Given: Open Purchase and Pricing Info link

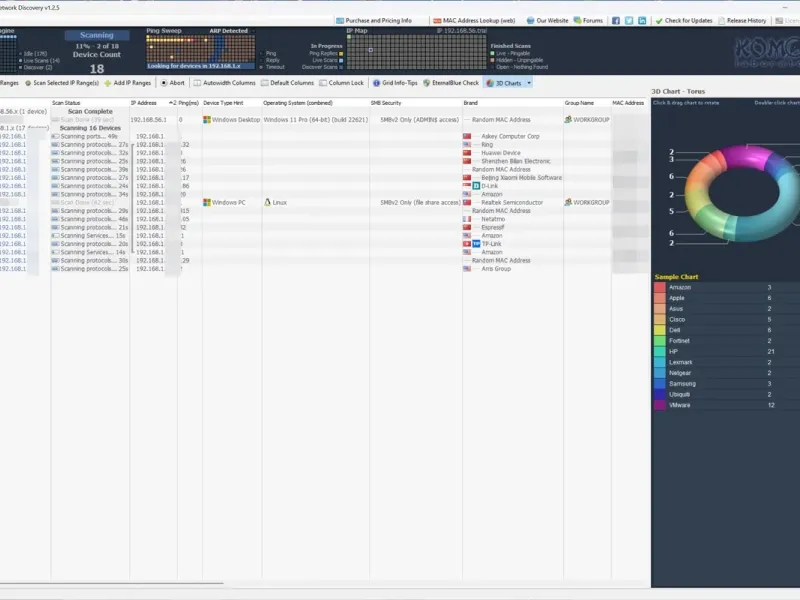Looking at the screenshot, I should coord(373,21).
